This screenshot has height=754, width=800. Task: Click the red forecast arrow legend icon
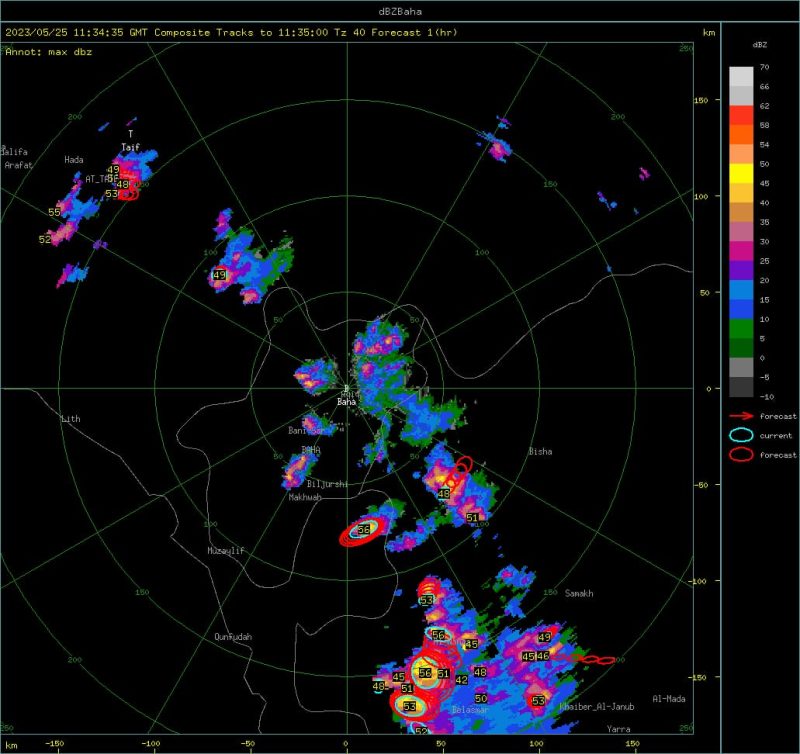click(x=741, y=416)
